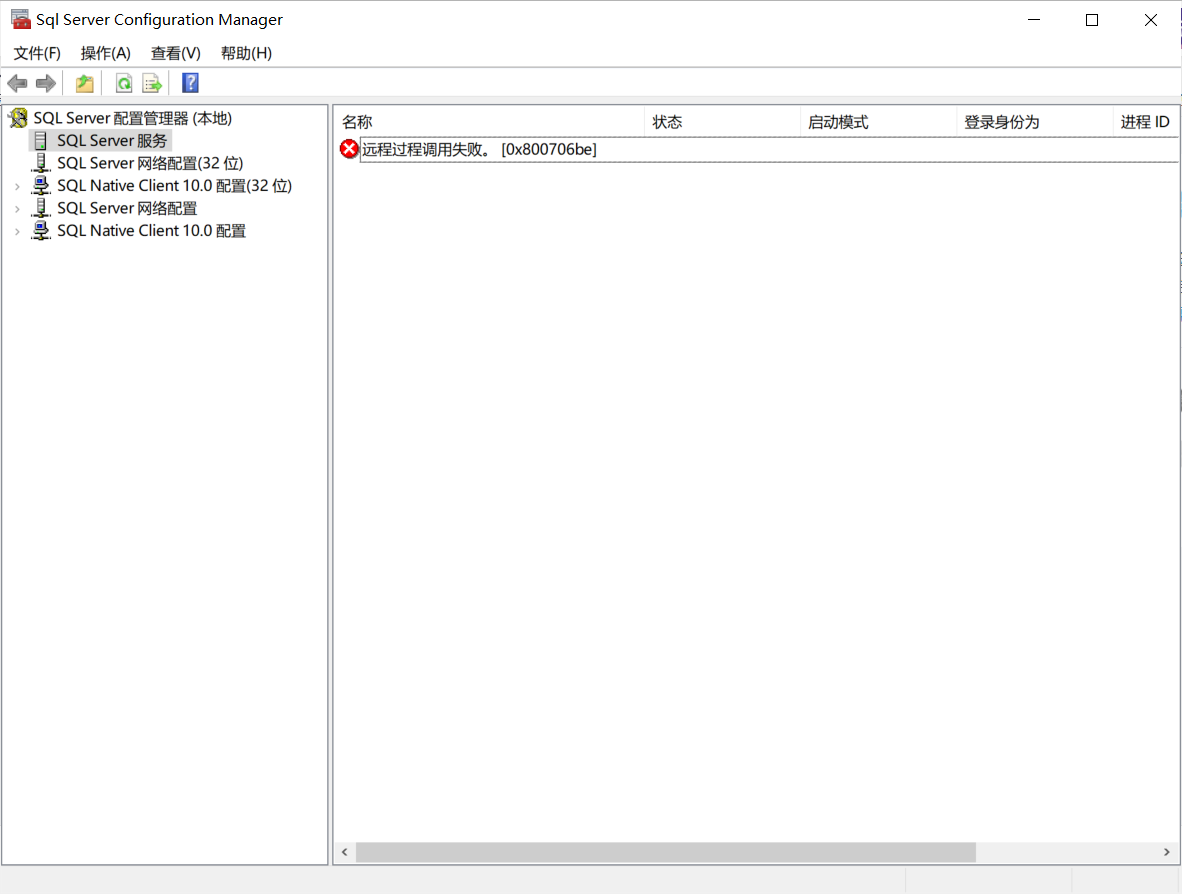Expand the SQL Native Client 10.0 配置 node

pos(16,230)
